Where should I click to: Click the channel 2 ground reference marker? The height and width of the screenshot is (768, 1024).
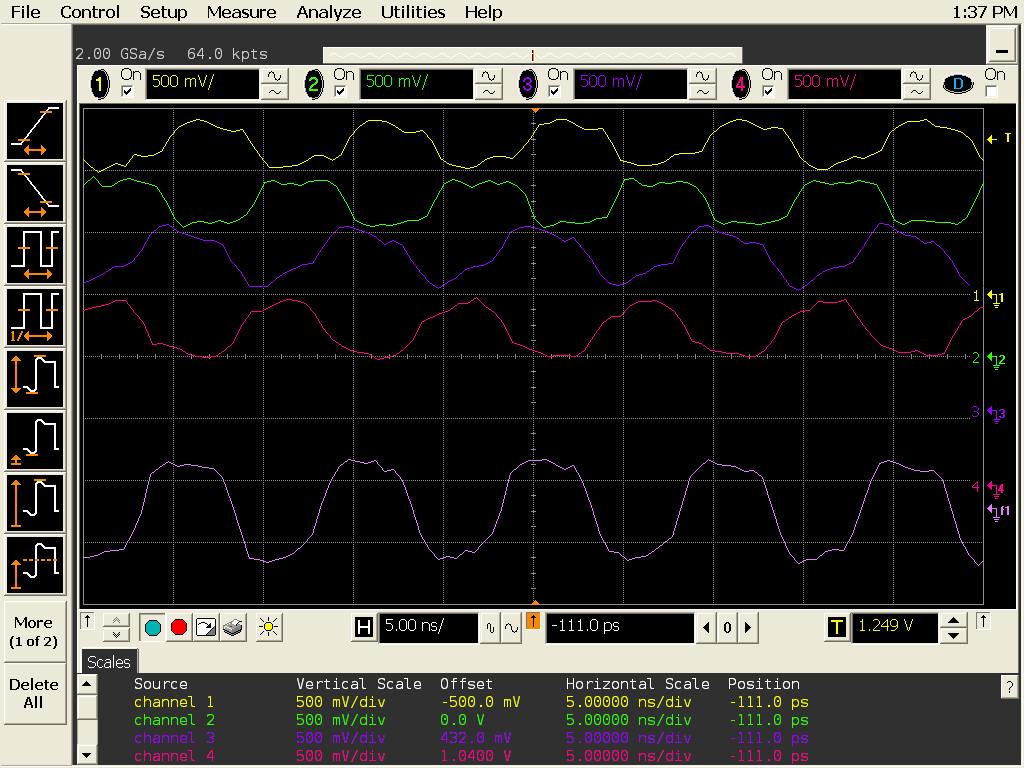coord(996,360)
